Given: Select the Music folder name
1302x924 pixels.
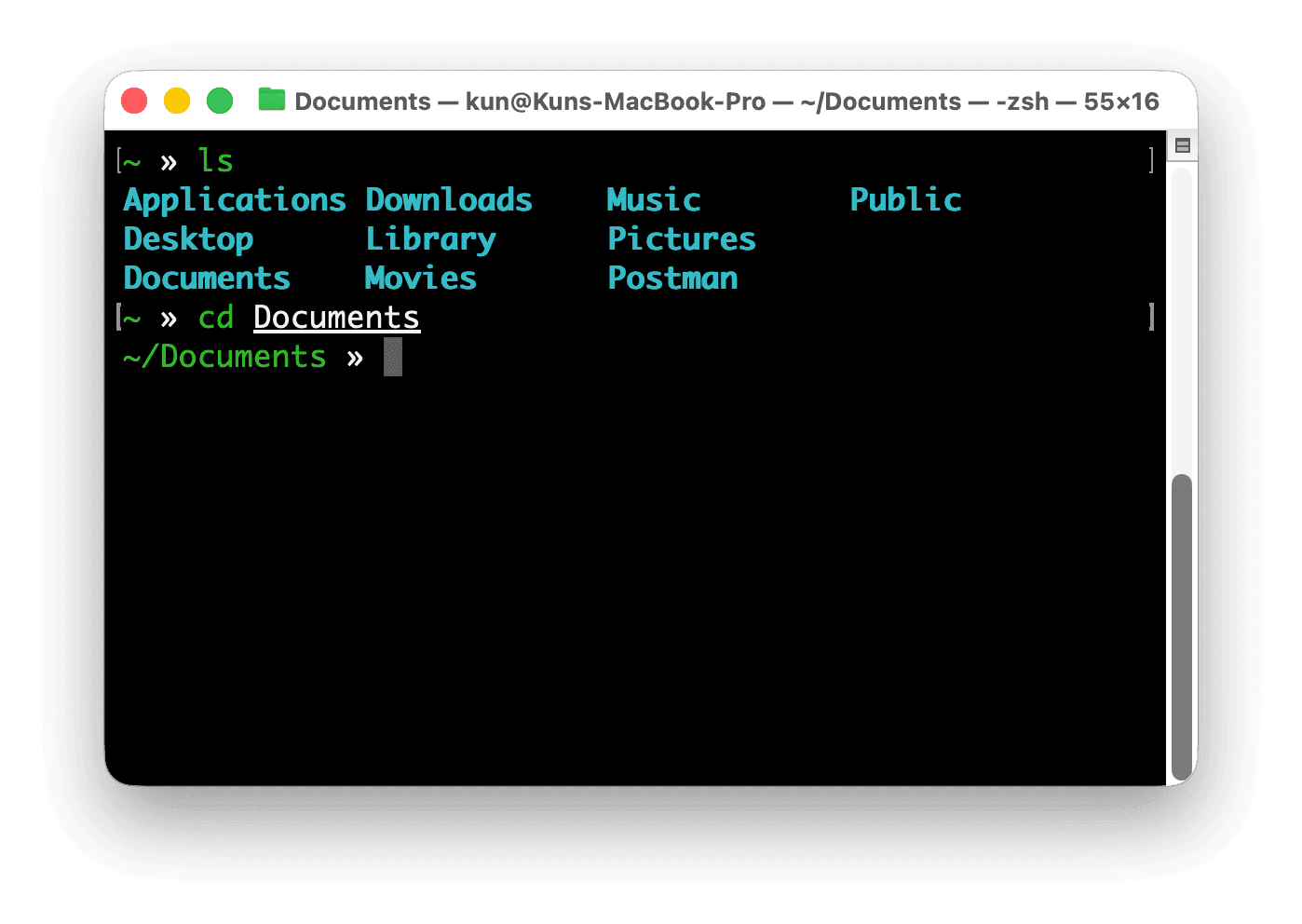Looking at the screenshot, I should [653, 200].
